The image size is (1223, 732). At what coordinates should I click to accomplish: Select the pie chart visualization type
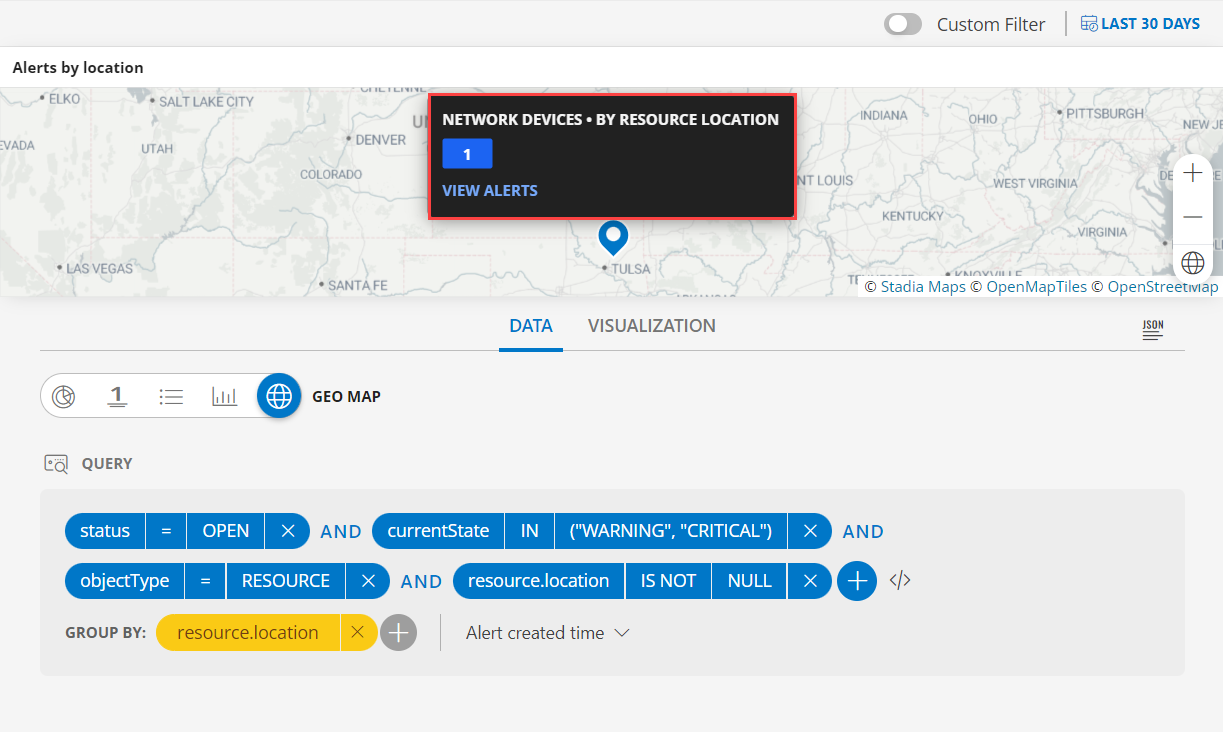point(64,396)
